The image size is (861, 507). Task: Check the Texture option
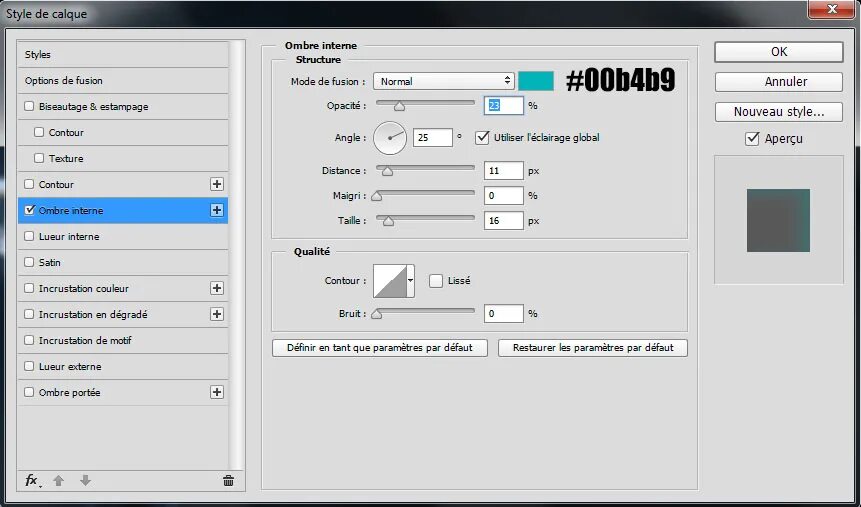[39, 158]
